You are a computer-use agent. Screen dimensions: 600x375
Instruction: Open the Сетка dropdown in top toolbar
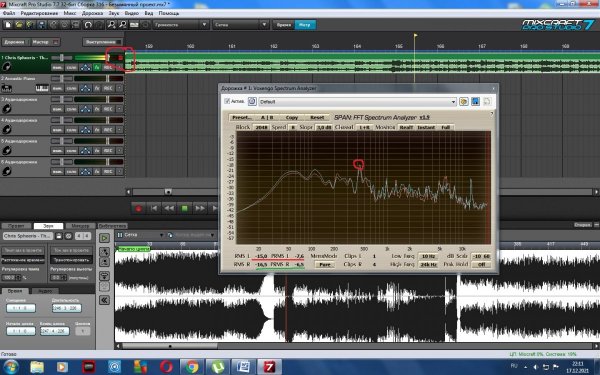(240, 25)
